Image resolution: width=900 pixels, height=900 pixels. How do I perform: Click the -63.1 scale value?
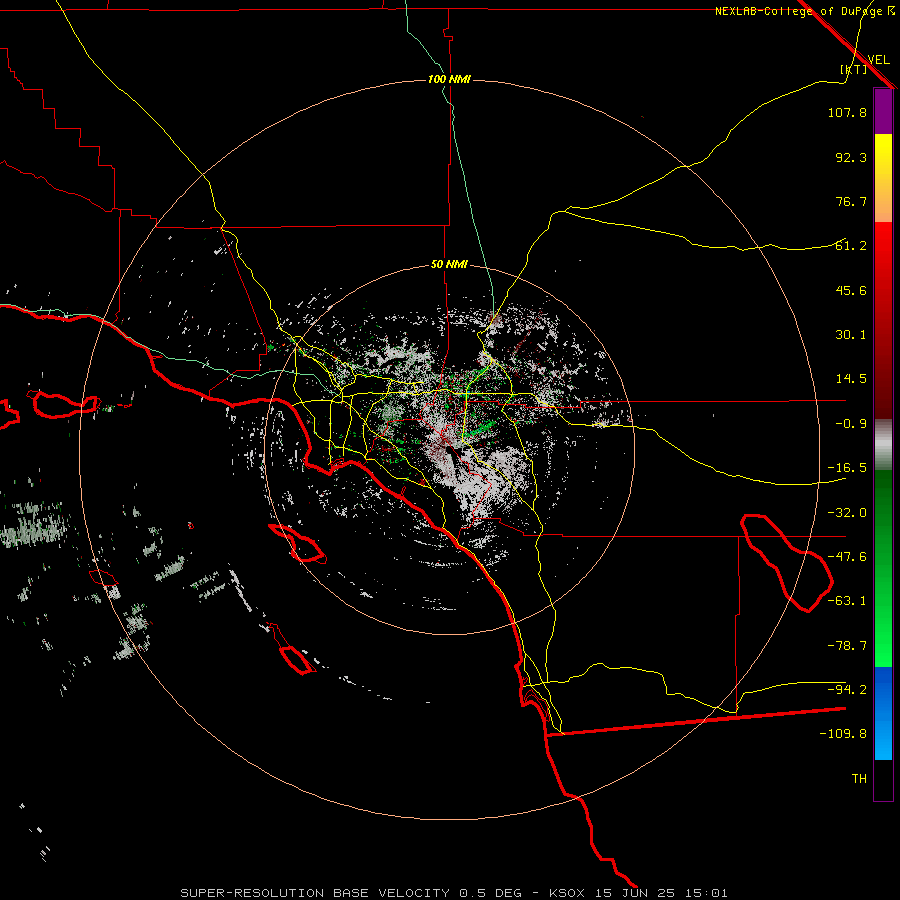[847, 601]
